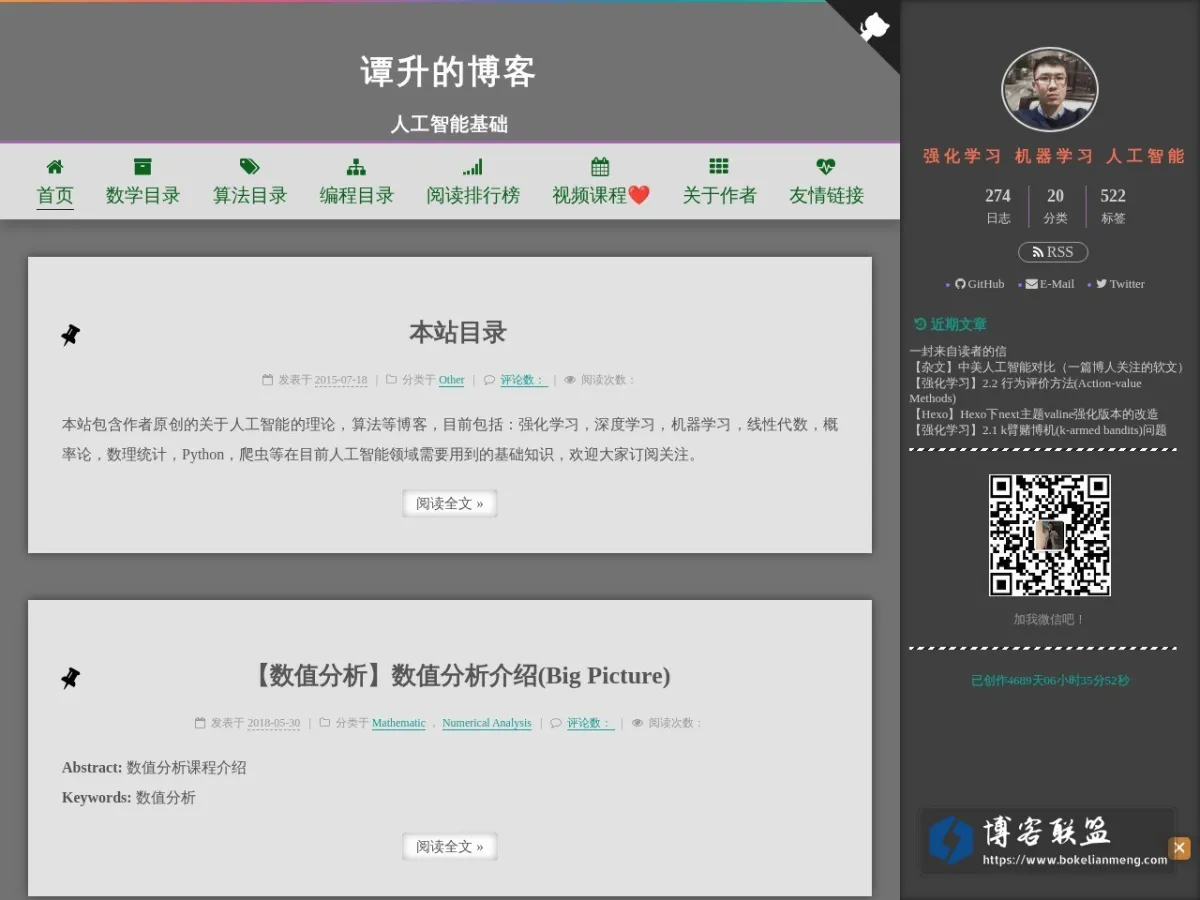Click the GitHub cat corner ribbon
This screenshot has width=1200, height=900.
(x=874, y=26)
